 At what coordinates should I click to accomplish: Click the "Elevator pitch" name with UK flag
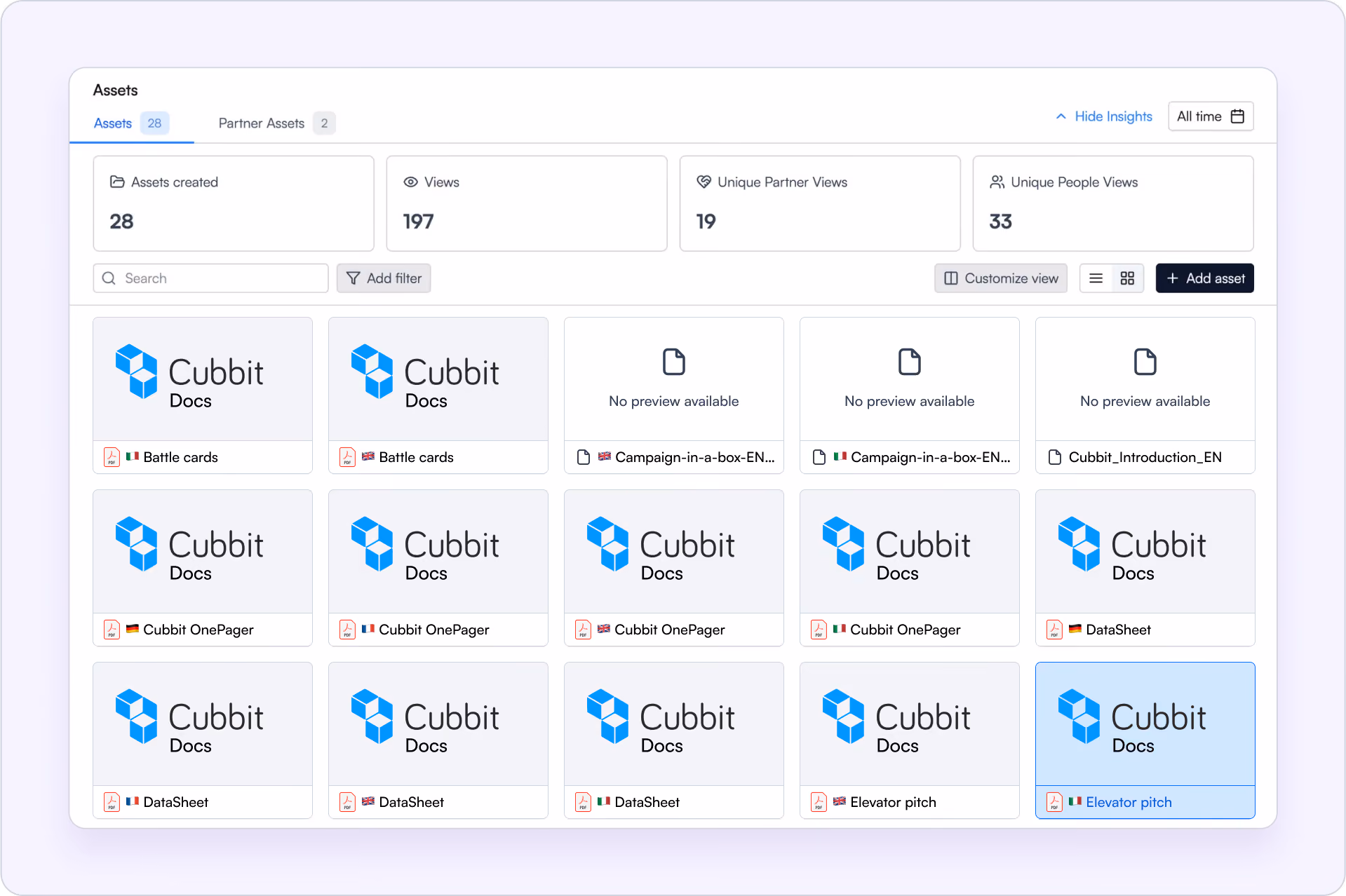(x=894, y=802)
